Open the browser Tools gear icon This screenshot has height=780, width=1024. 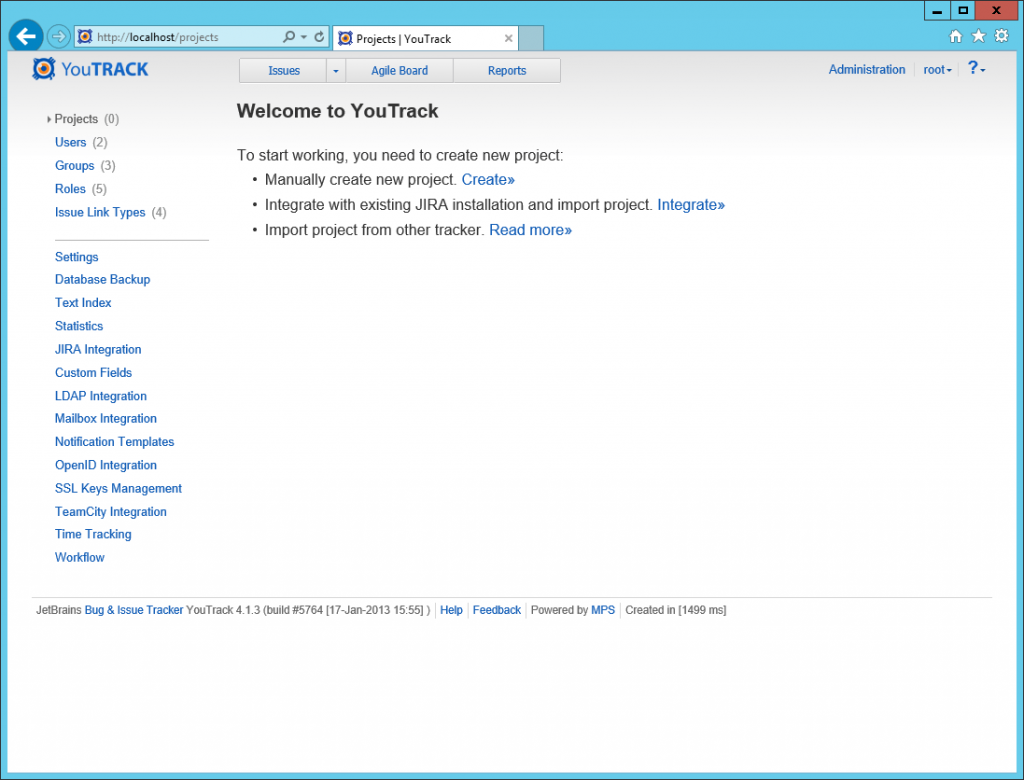[x=1001, y=37]
